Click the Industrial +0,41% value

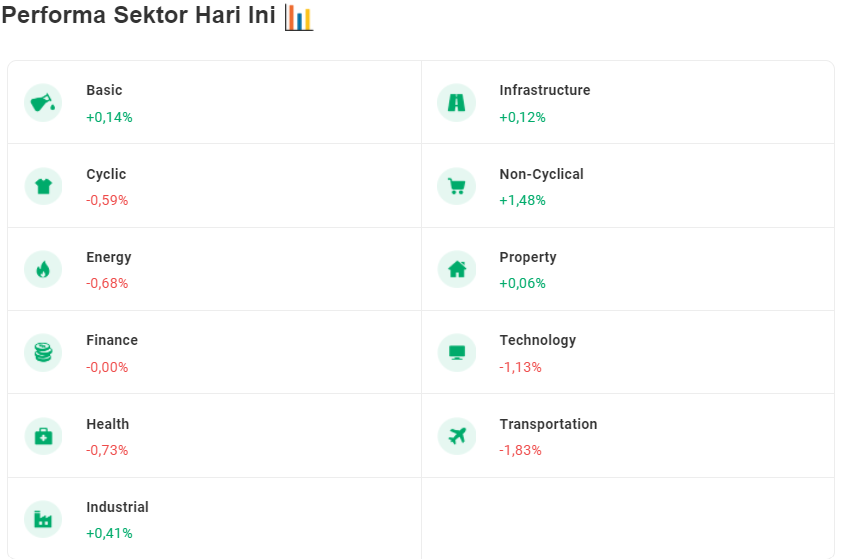click(x=109, y=533)
